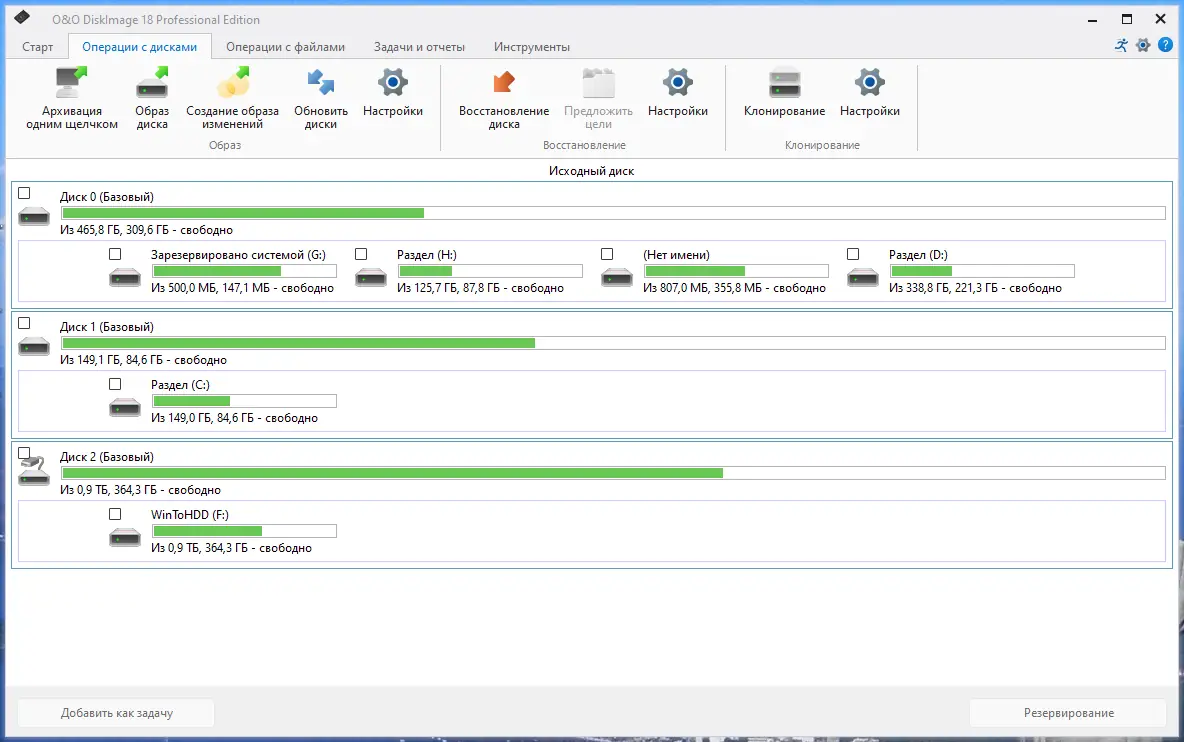Screen dimensions: 1184x742
Task: Go to Задачи и отчеты tab
Action: [419, 47]
